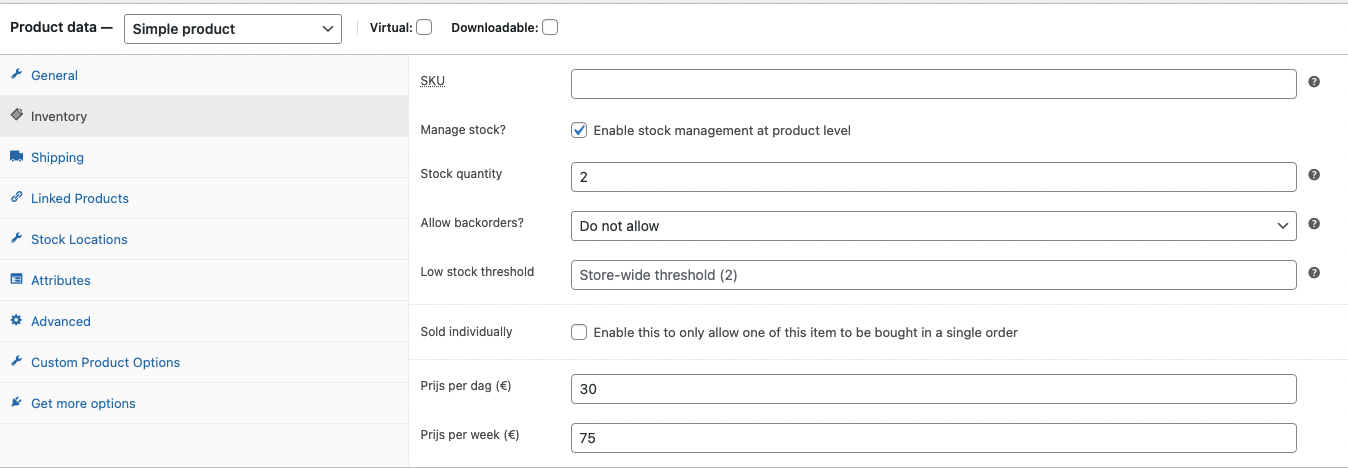Tick the Downloadable checkbox

point(550,28)
